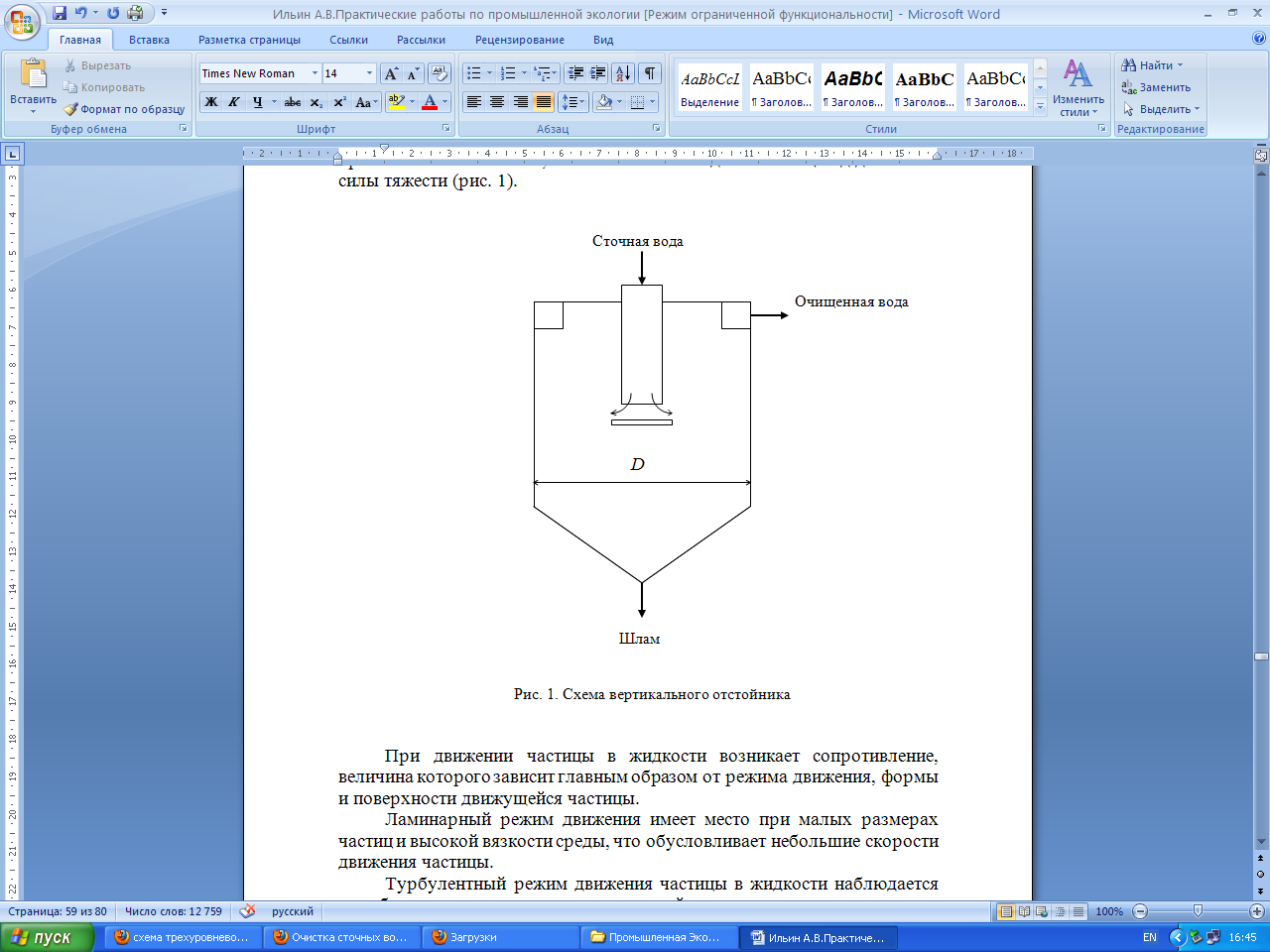Align text to the right
The width and height of the screenshot is (1270, 952).
[520, 102]
